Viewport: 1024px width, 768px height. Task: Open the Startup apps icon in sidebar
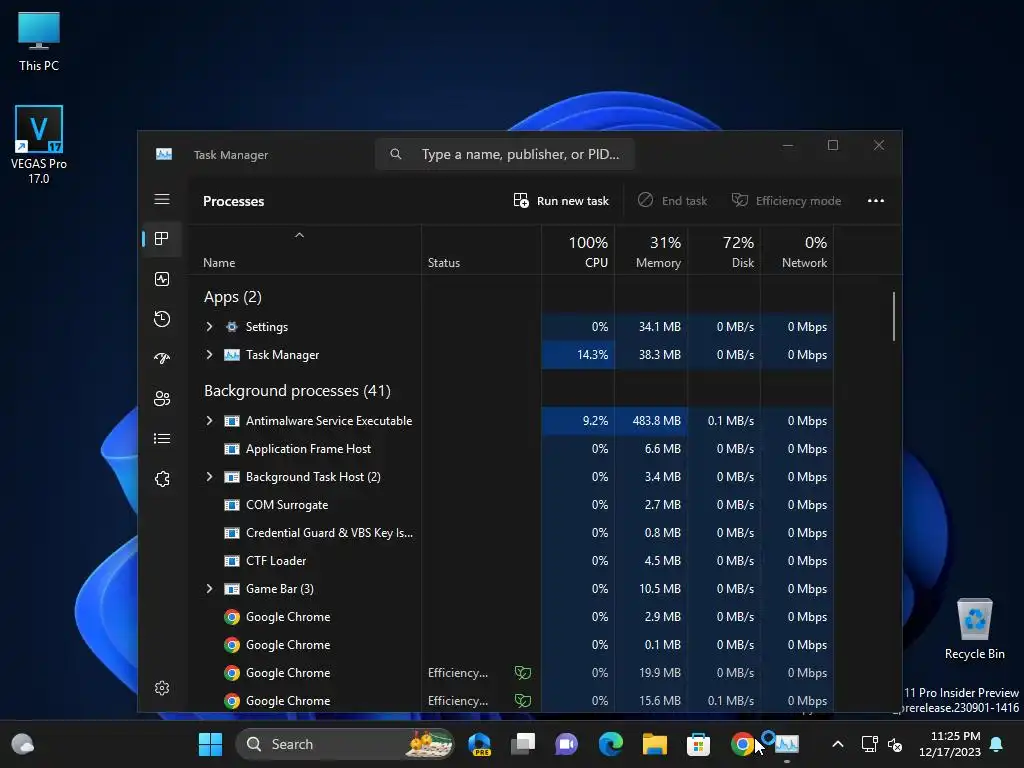pos(162,358)
